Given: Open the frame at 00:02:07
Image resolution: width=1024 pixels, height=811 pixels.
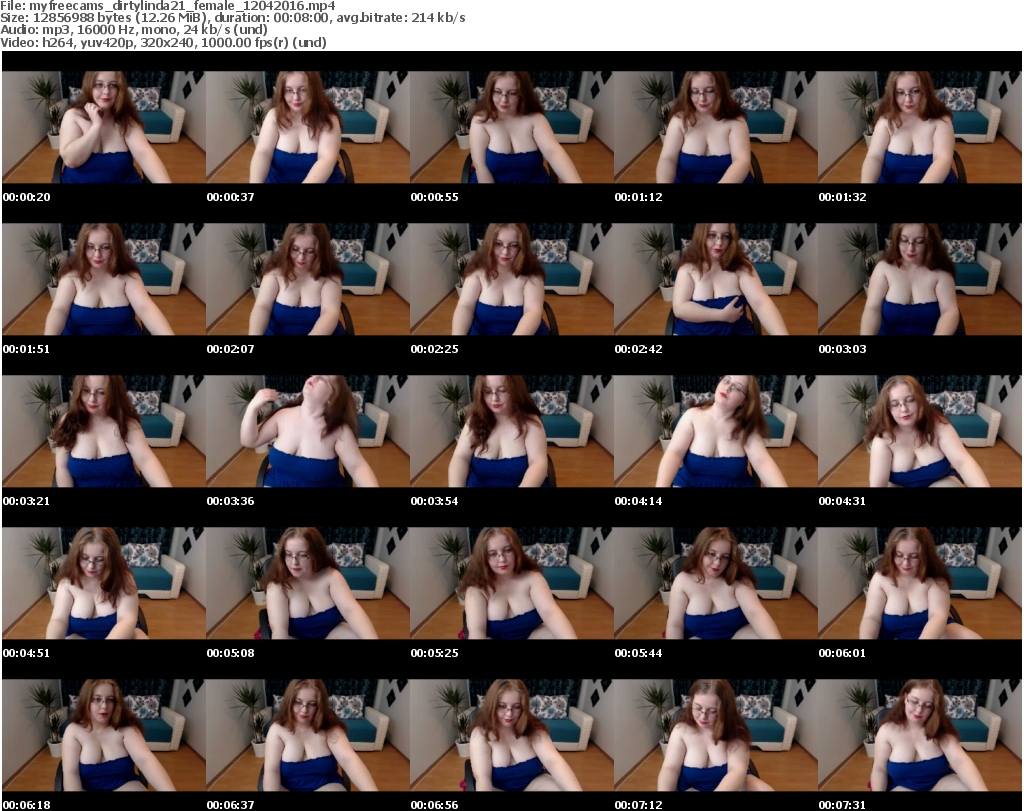Looking at the screenshot, I should [x=307, y=279].
